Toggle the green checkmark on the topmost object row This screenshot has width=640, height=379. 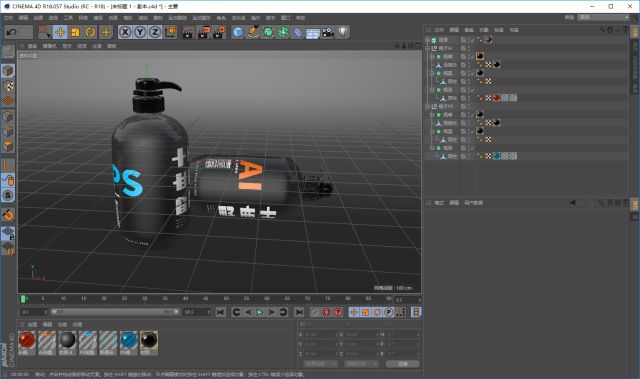pos(472,40)
